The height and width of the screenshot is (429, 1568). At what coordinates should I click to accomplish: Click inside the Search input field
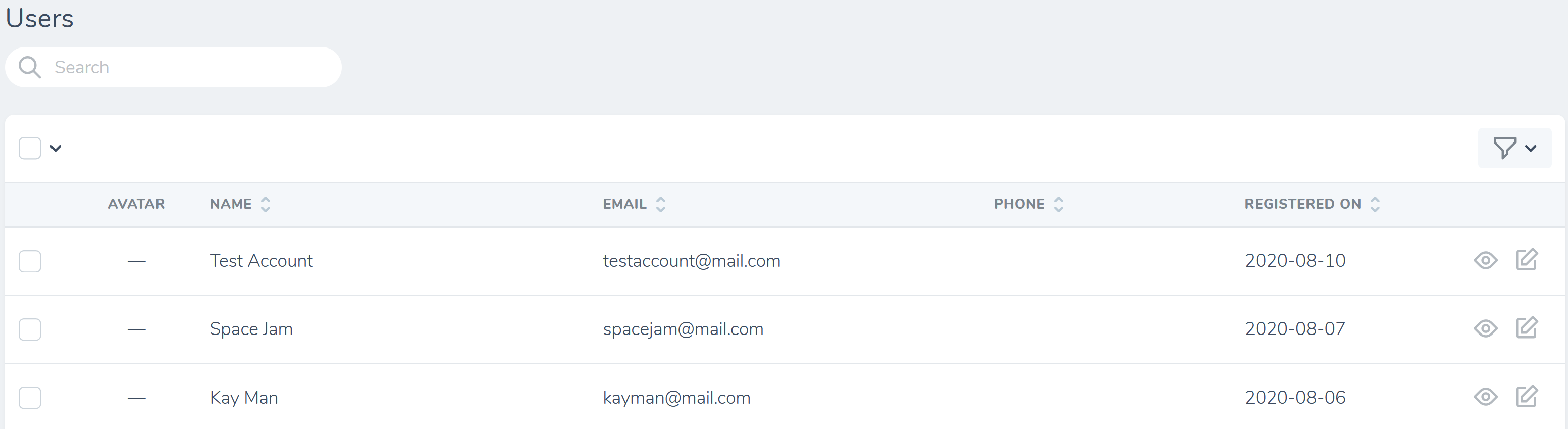[183, 66]
